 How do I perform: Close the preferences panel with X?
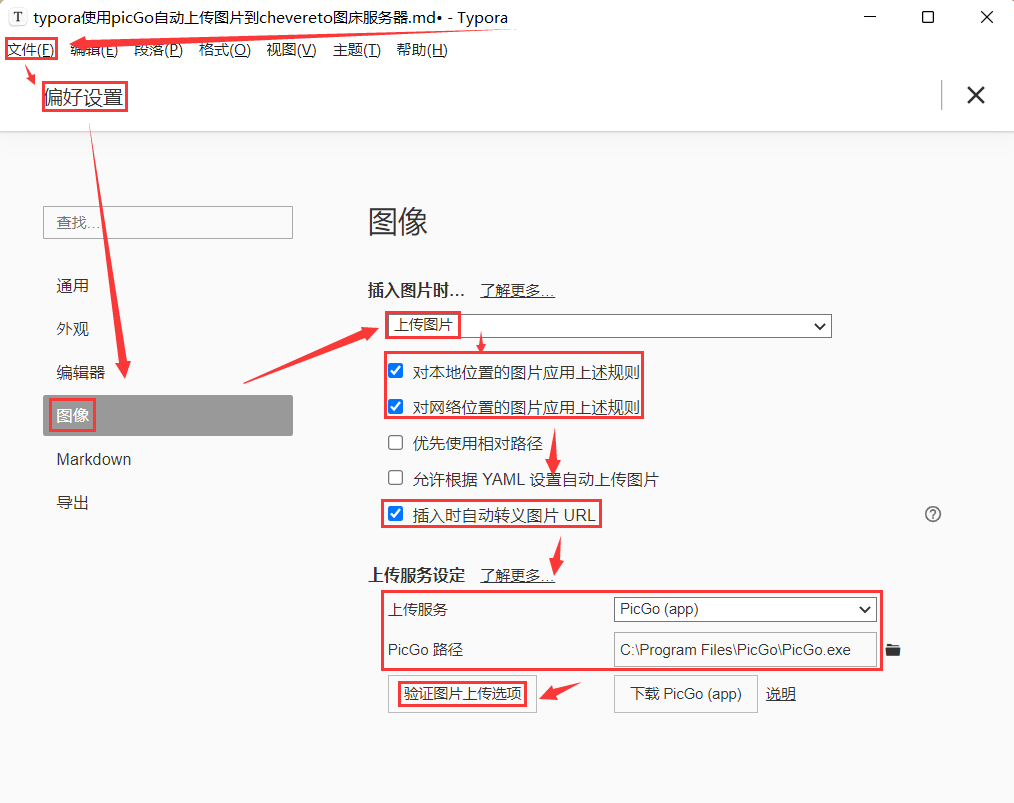976,95
